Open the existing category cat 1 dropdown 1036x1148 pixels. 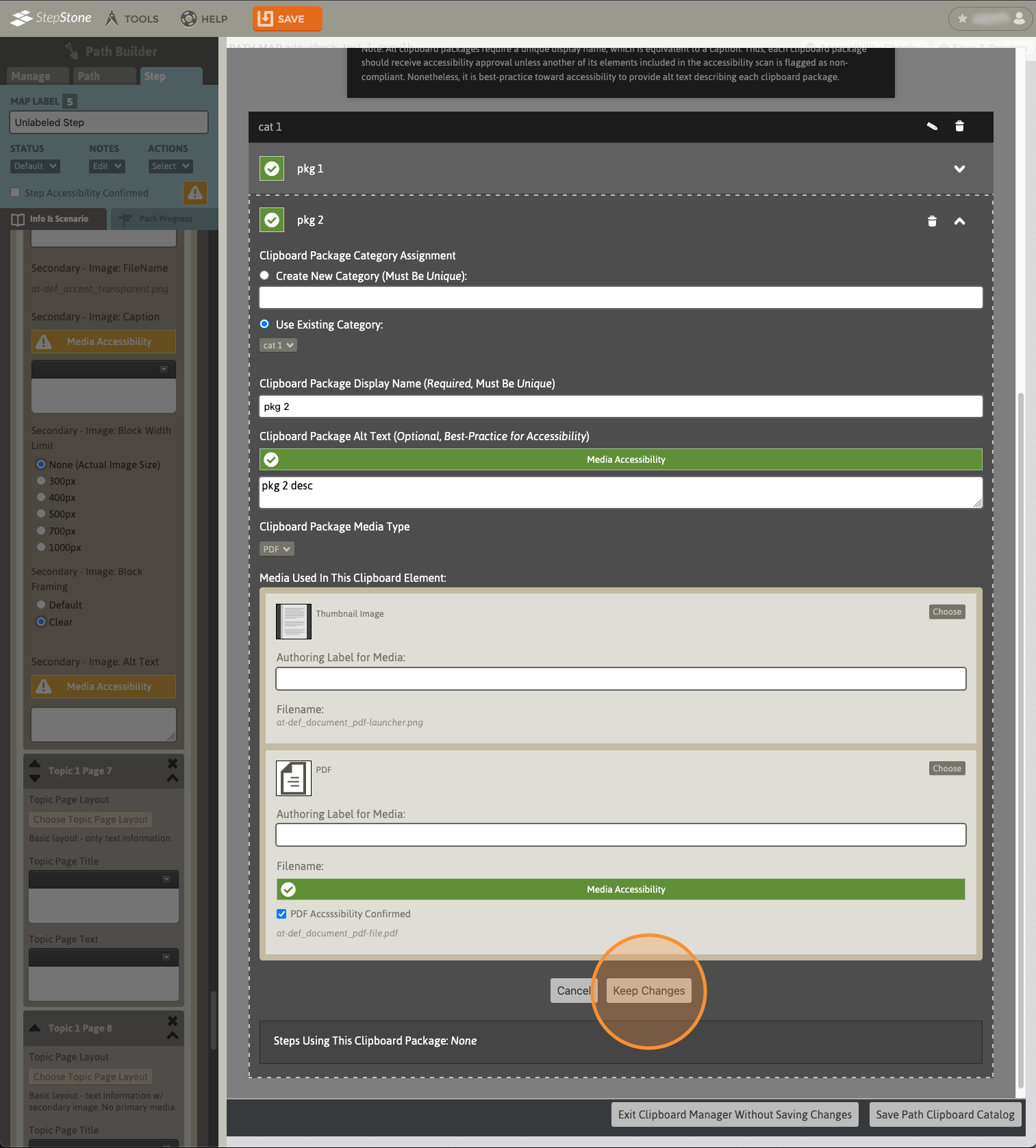click(x=278, y=346)
